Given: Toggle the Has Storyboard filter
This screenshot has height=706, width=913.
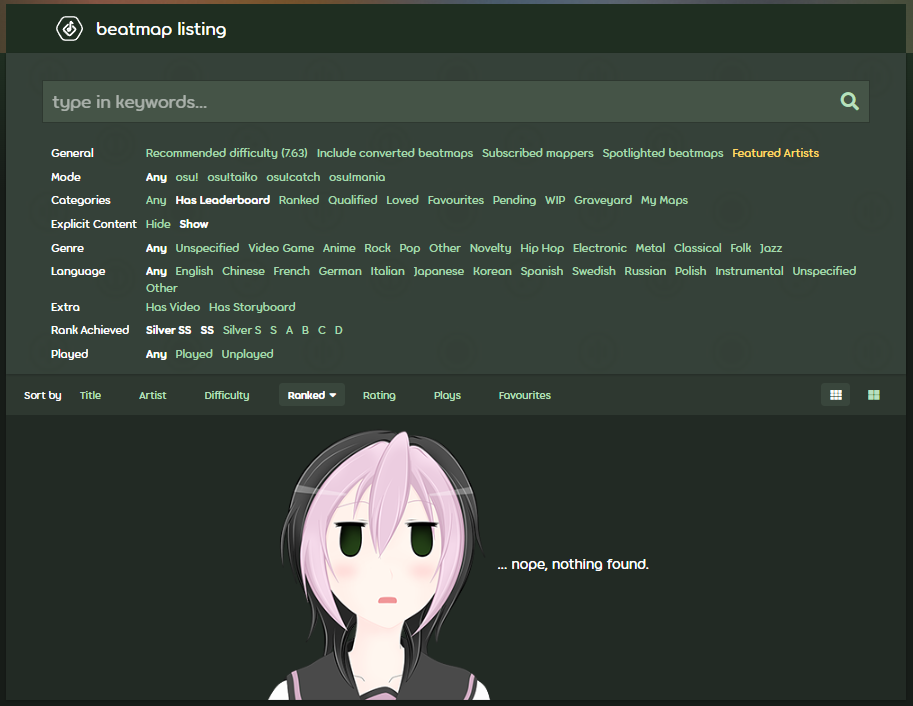Looking at the screenshot, I should (x=252, y=307).
